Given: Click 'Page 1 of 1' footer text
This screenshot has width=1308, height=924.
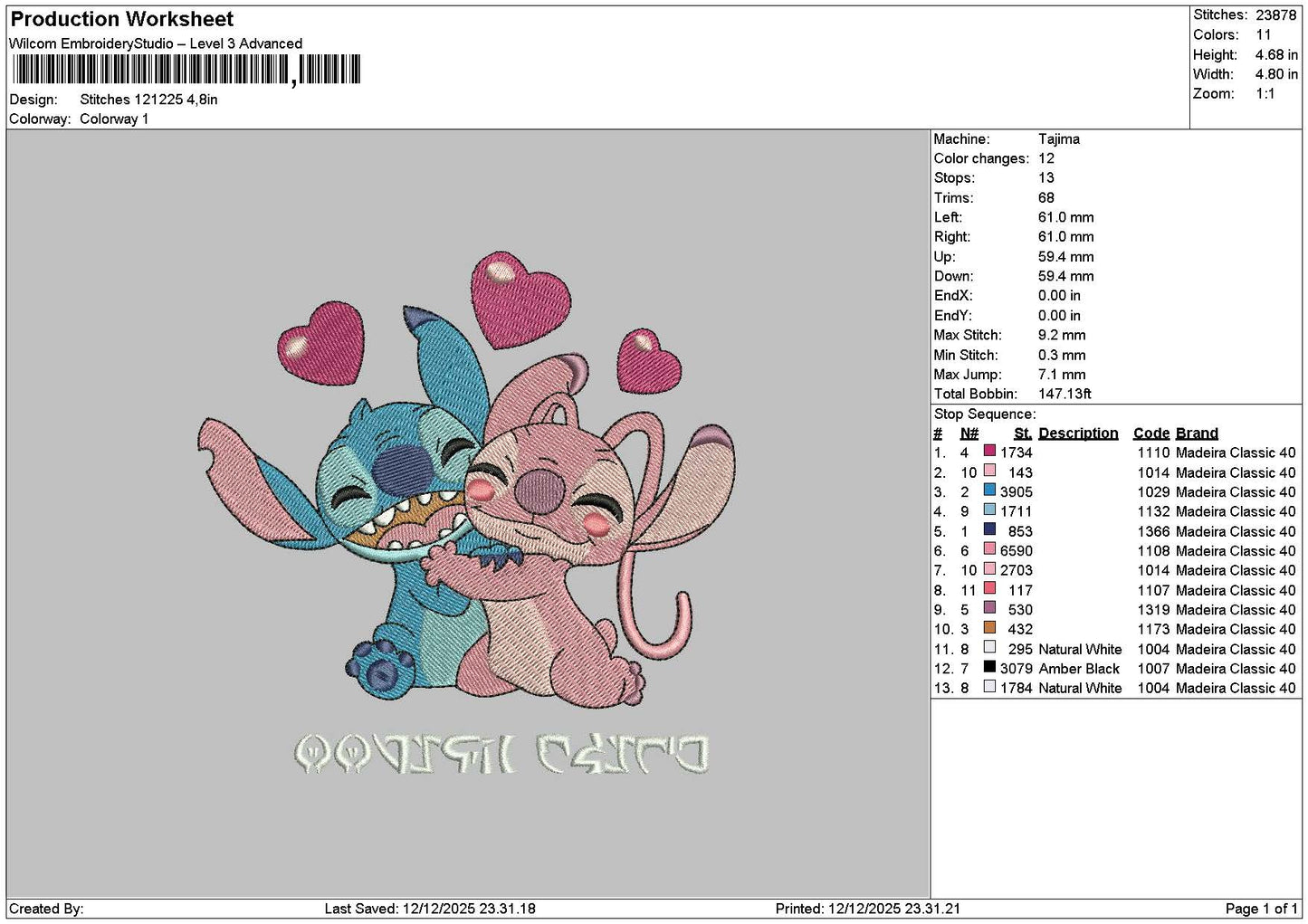Looking at the screenshot, I should [x=1262, y=909].
